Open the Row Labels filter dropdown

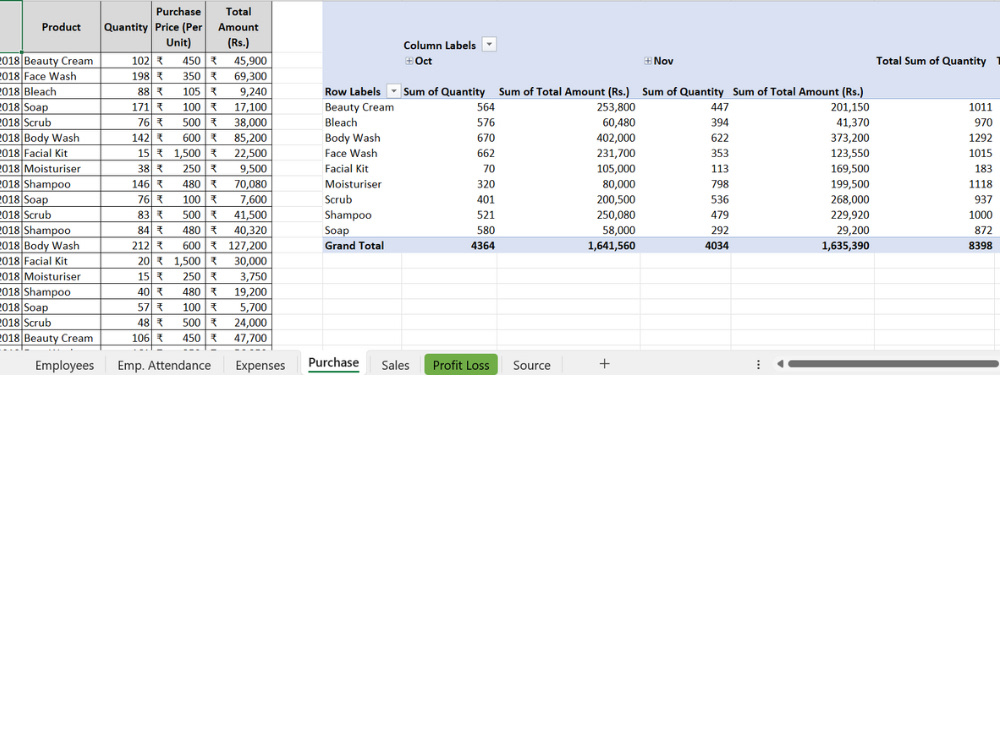[393, 91]
